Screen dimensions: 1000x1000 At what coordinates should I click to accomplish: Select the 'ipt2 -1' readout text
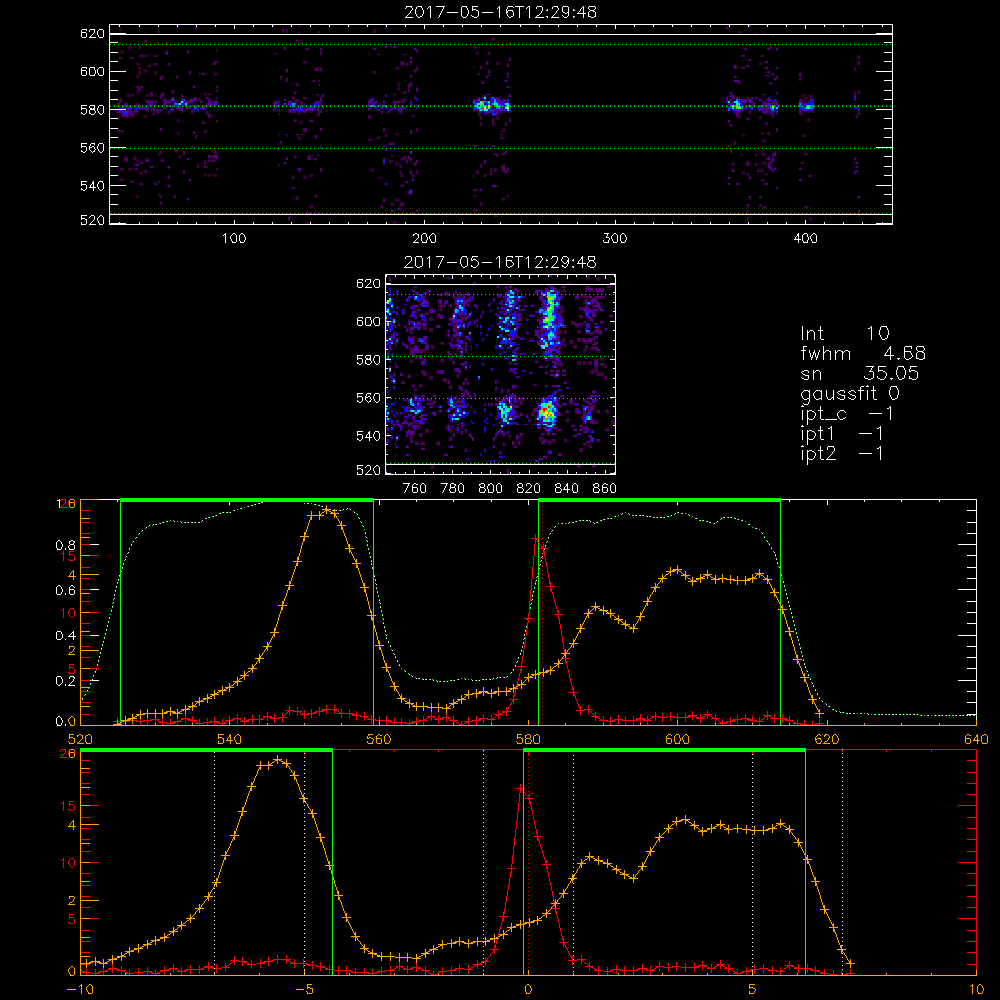coord(842,453)
